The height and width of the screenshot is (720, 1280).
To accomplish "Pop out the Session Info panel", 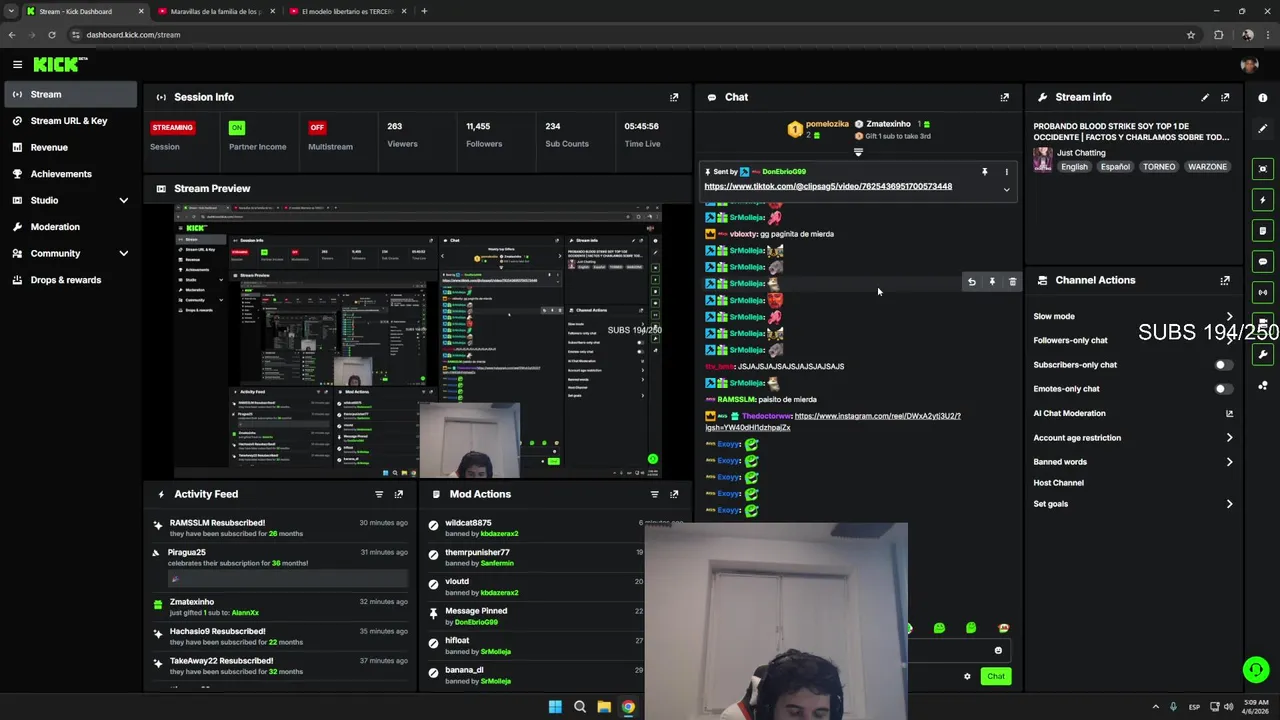I will 674,97.
